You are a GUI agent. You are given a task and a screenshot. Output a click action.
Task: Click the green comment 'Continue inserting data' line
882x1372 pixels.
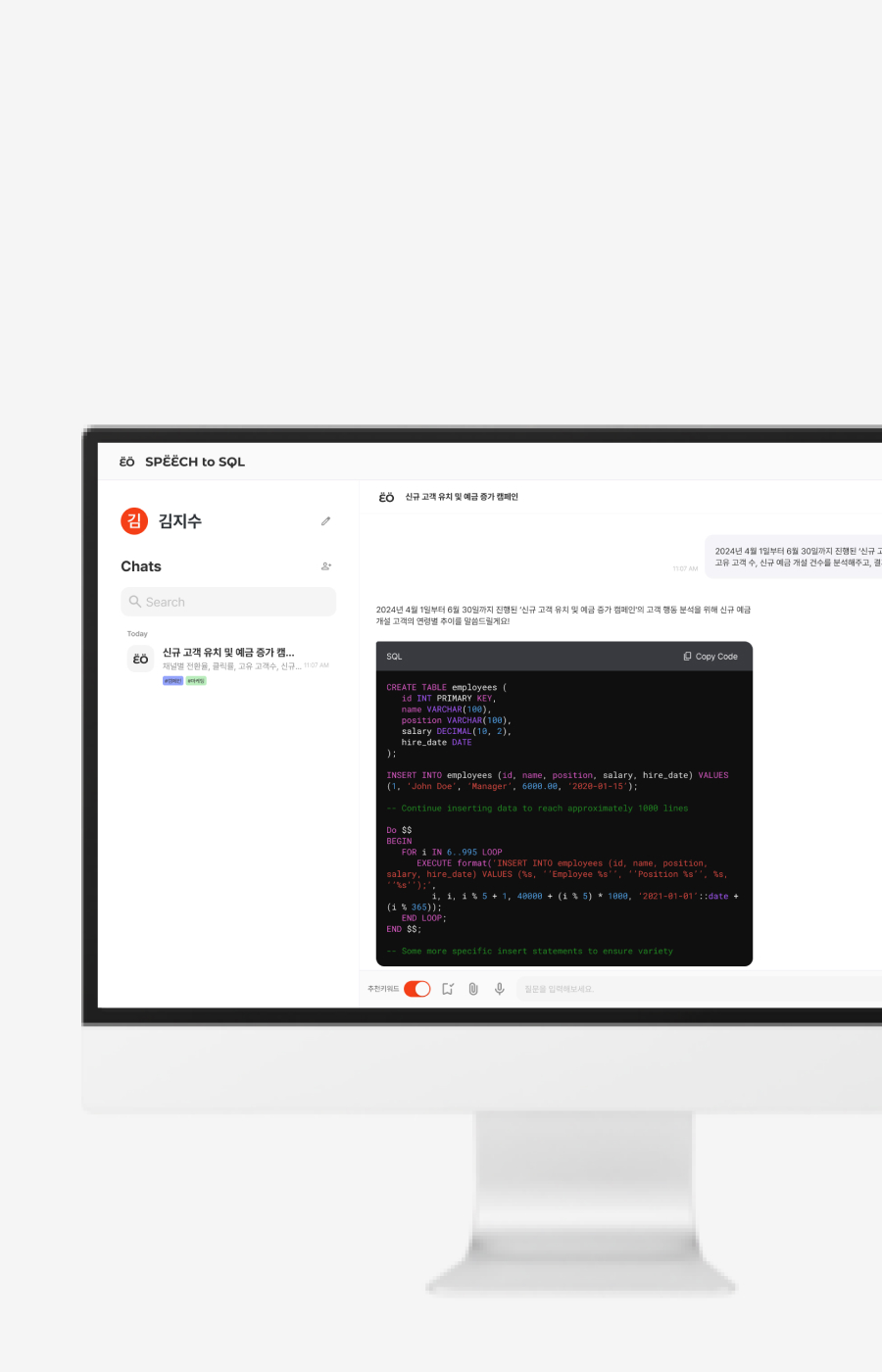(537, 808)
